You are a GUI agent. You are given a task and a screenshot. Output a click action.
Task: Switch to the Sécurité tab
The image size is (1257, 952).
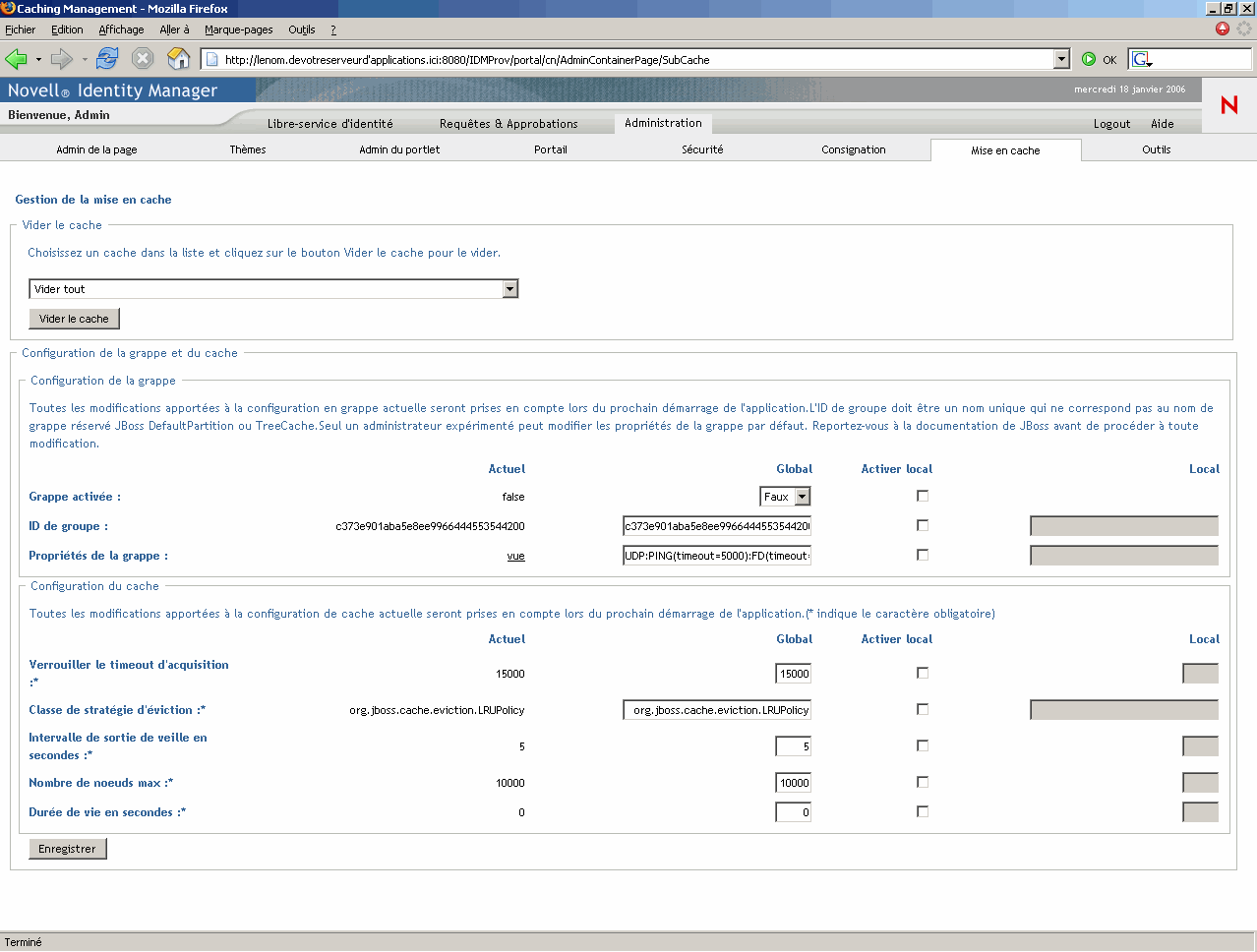tap(702, 150)
